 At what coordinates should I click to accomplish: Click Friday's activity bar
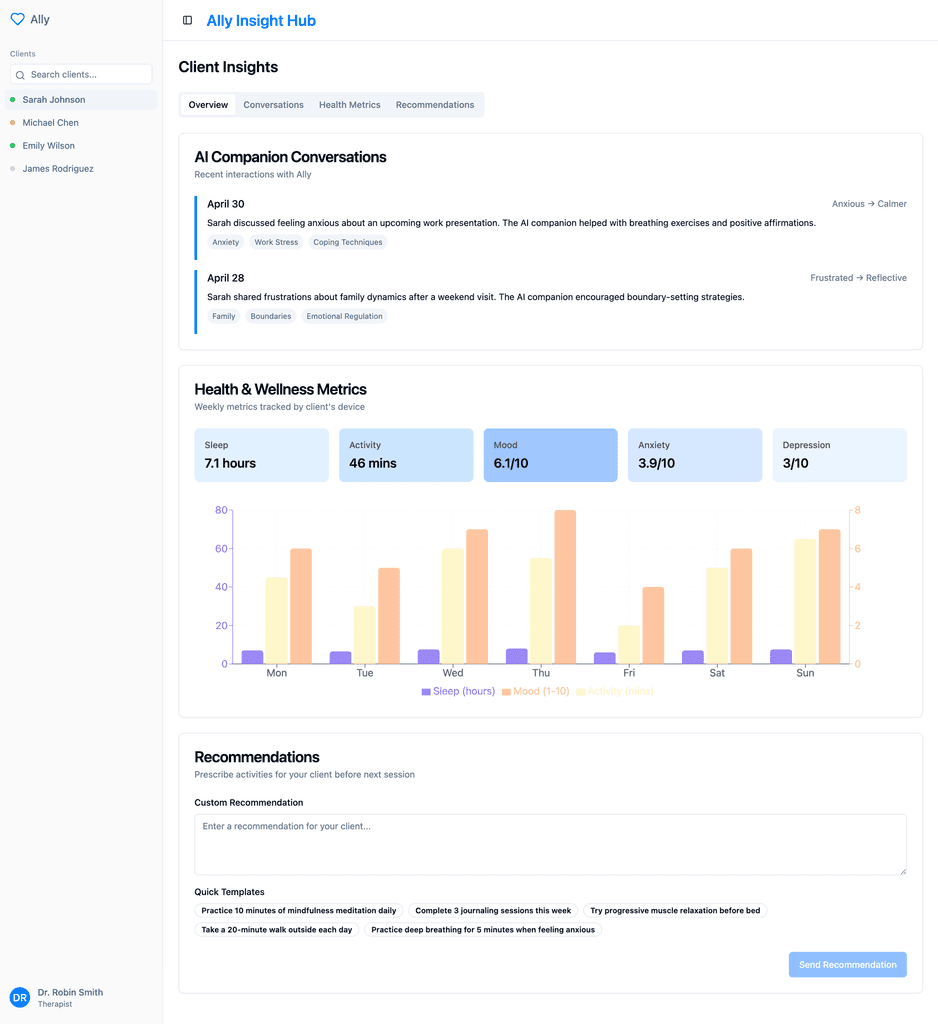(629, 645)
